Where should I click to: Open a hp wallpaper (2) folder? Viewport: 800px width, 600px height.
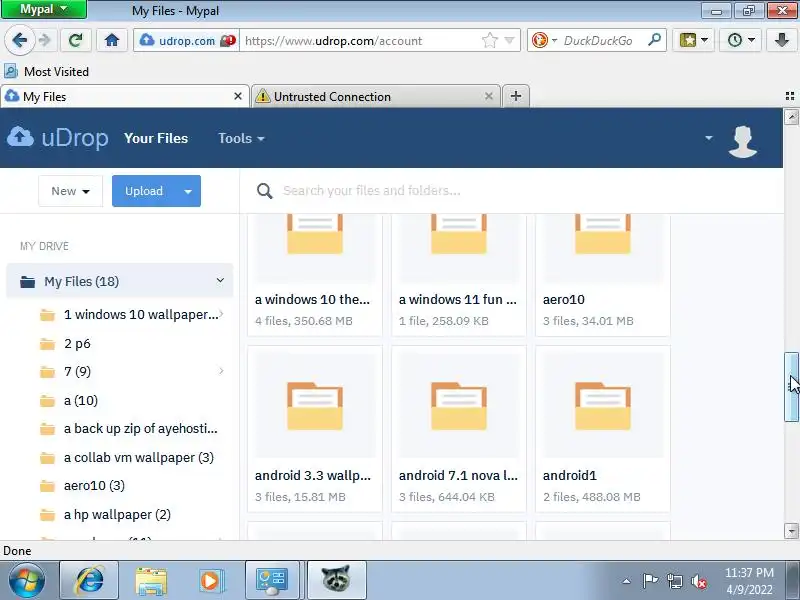(117, 514)
